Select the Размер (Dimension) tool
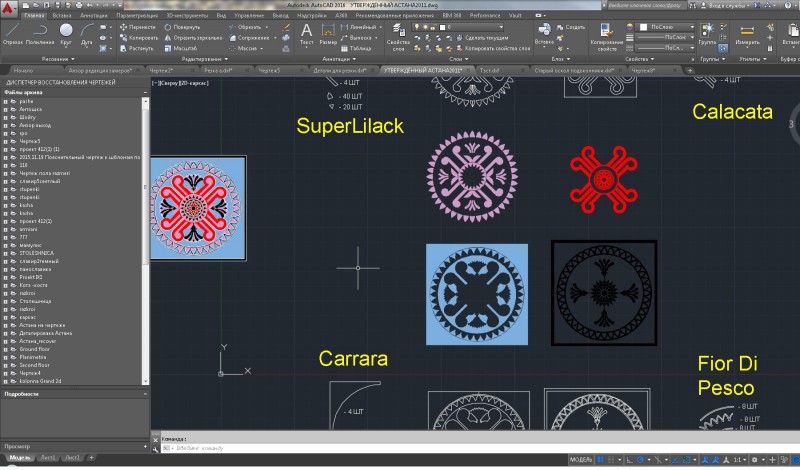800x470 pixels. [328, 35]
